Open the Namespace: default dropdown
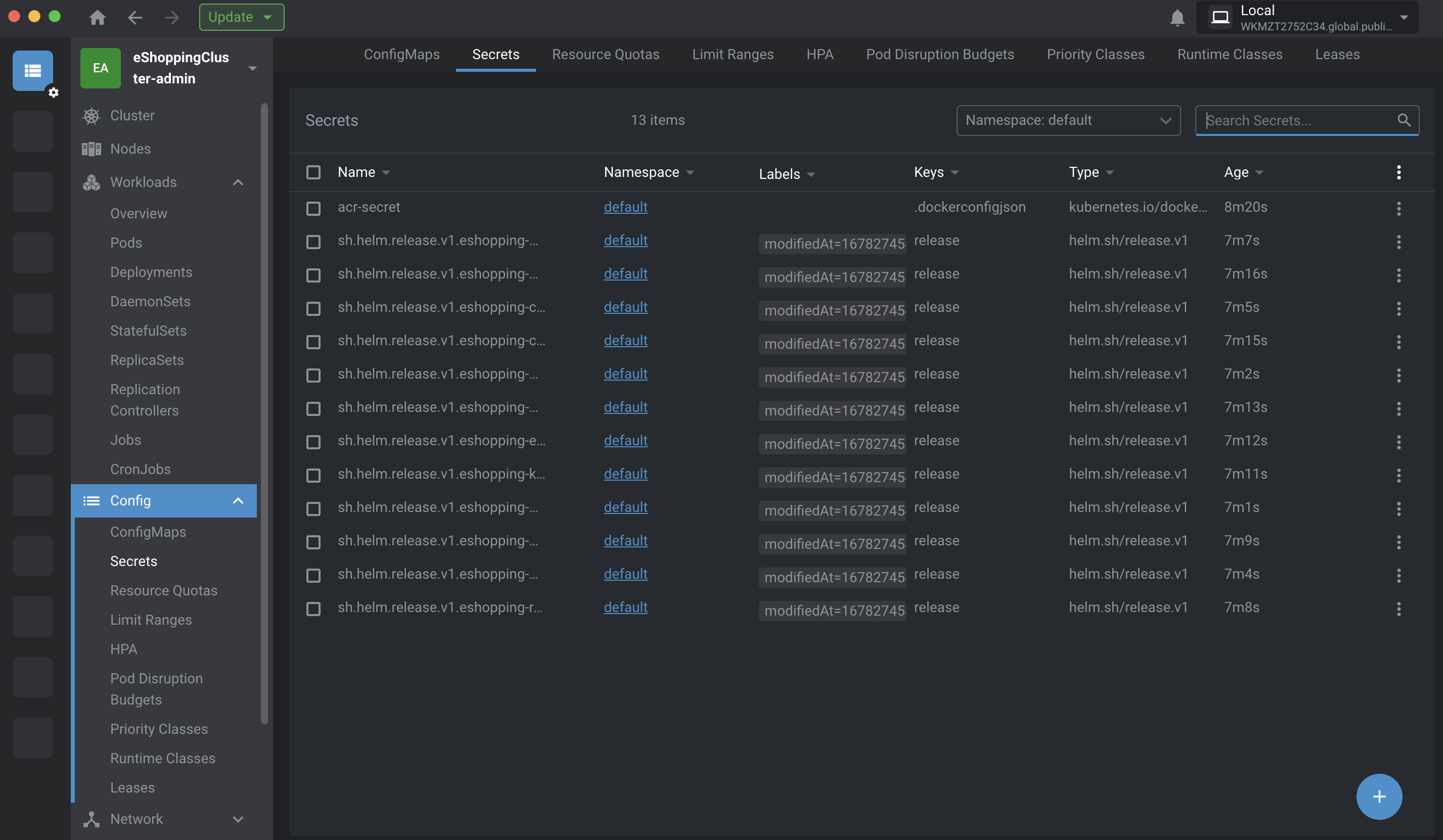Screen dimensions: 1443x840 tap(1068, 120)
